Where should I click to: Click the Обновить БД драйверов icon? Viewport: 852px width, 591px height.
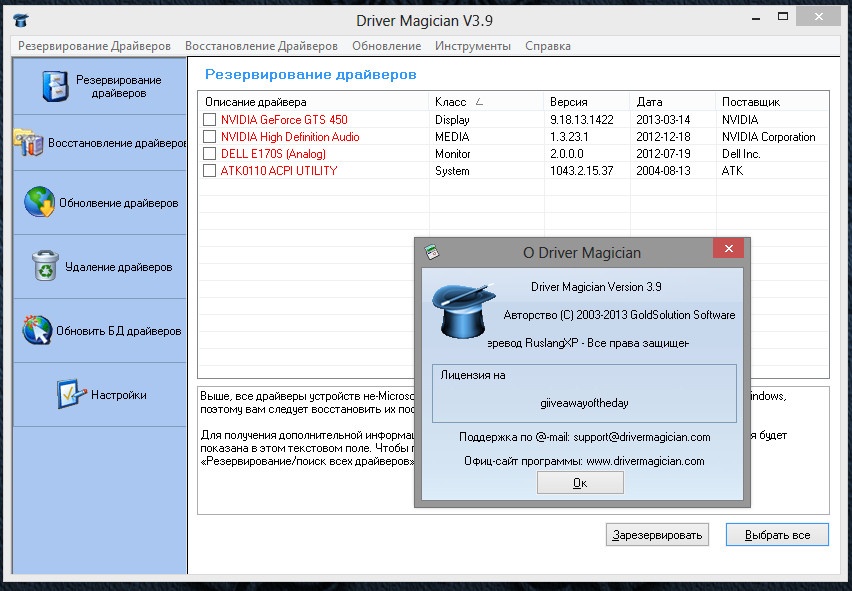click(x=37, y=330)
